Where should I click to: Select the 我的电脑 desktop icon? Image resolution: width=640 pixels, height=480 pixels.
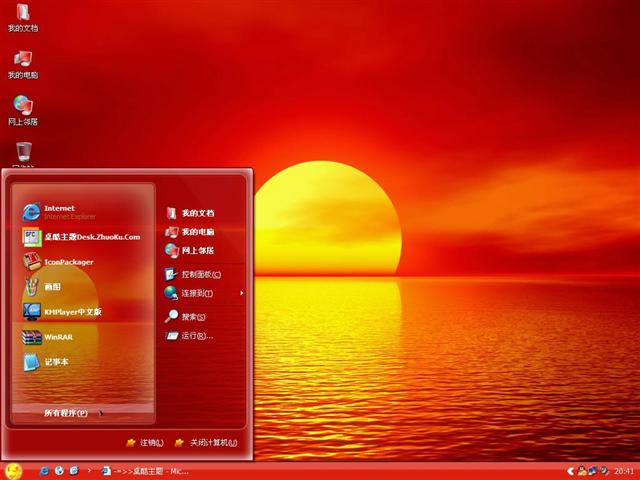tap(23, 65)
